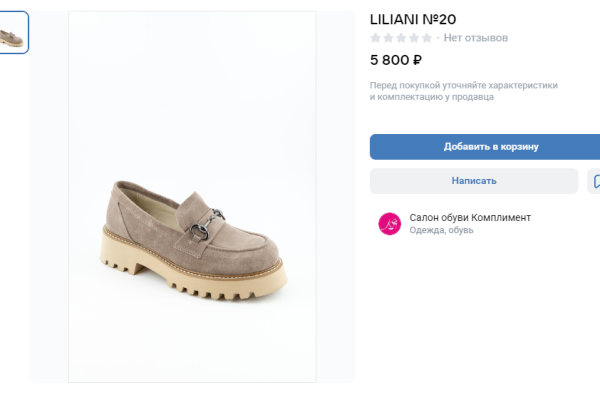Screen dimensions: 600x400
Task: Open the Салон обуви Комплимент shop page
Action: (470, 217)
